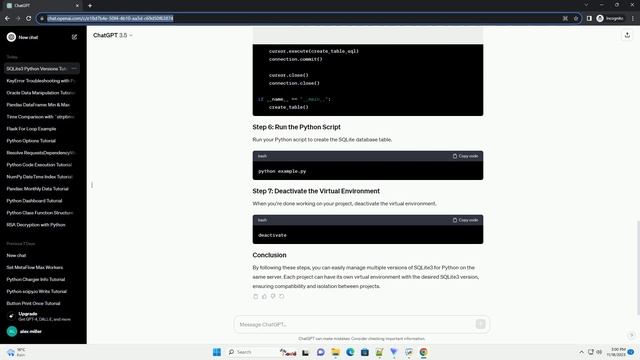Open Time Comparison with strptime chat

tap(42, 117)
